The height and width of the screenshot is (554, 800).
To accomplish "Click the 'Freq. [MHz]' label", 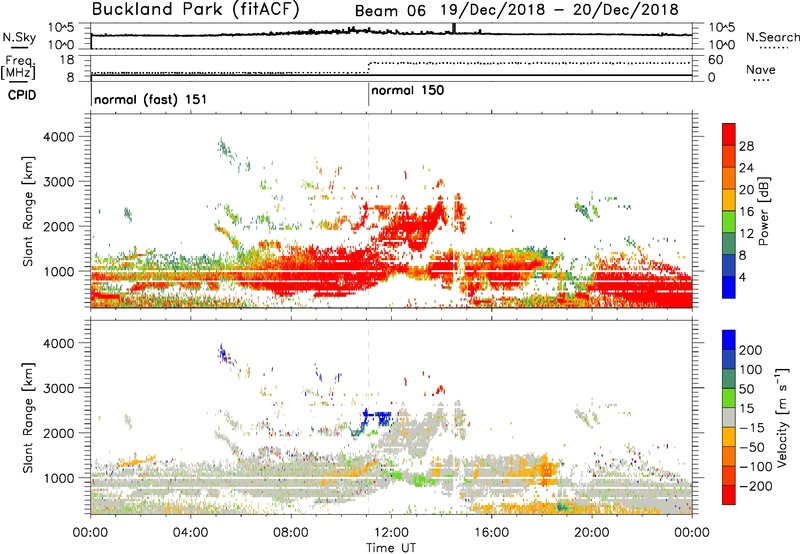I will coord(18,68).
